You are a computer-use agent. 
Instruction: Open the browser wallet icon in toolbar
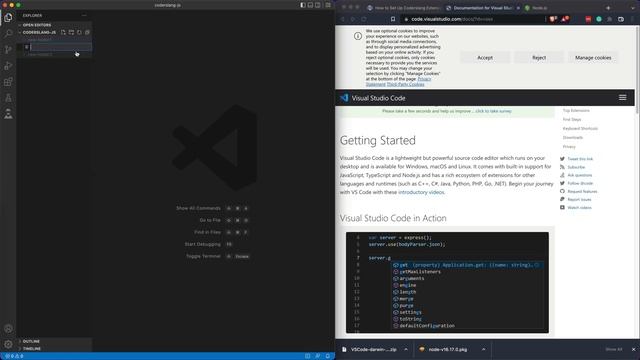pyautogui.click(x=621, y=19)
